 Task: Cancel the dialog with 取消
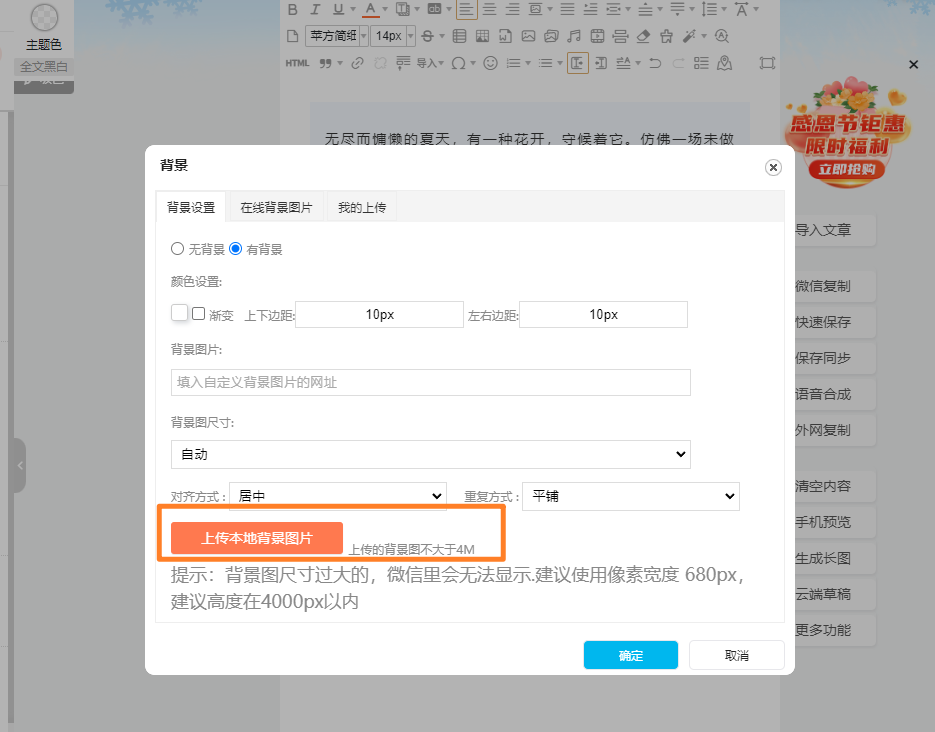click(x=737, y=655)
